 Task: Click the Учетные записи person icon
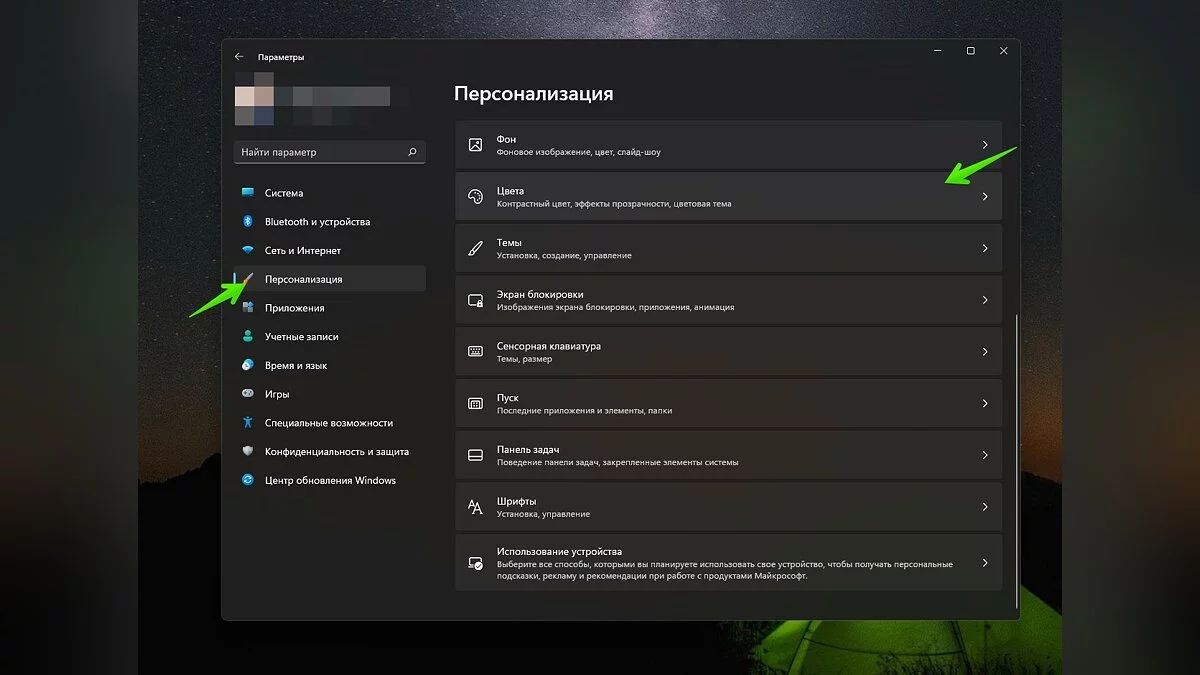pyautogui.click(x=248, y=337)
